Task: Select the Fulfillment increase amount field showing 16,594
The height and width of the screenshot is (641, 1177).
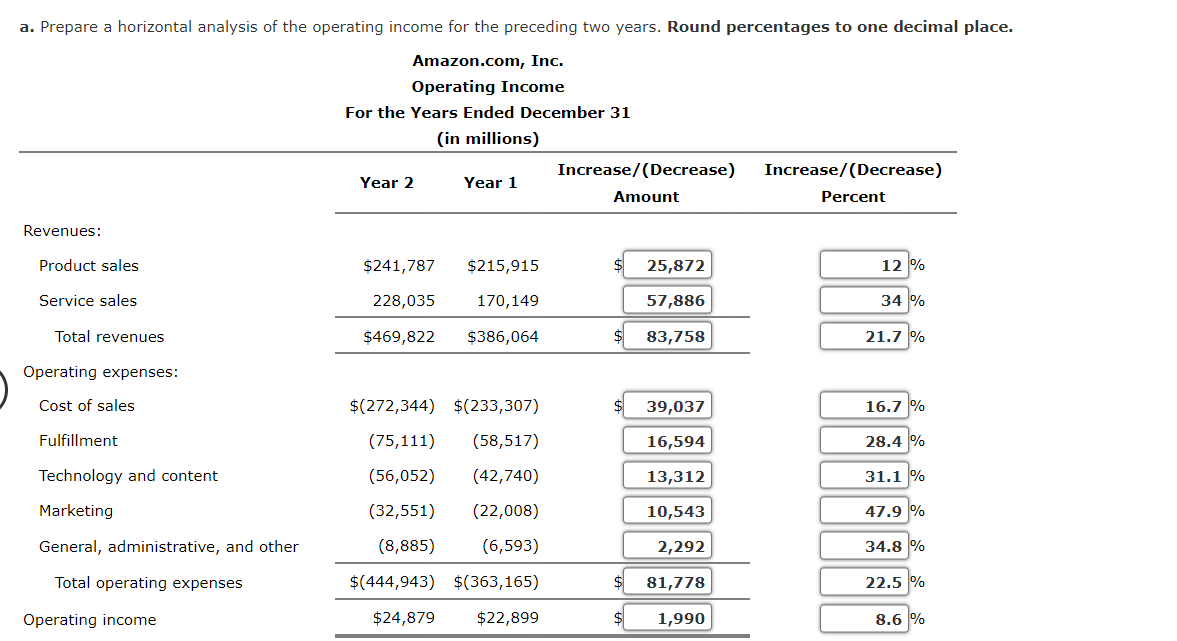Action: (667, 440)
